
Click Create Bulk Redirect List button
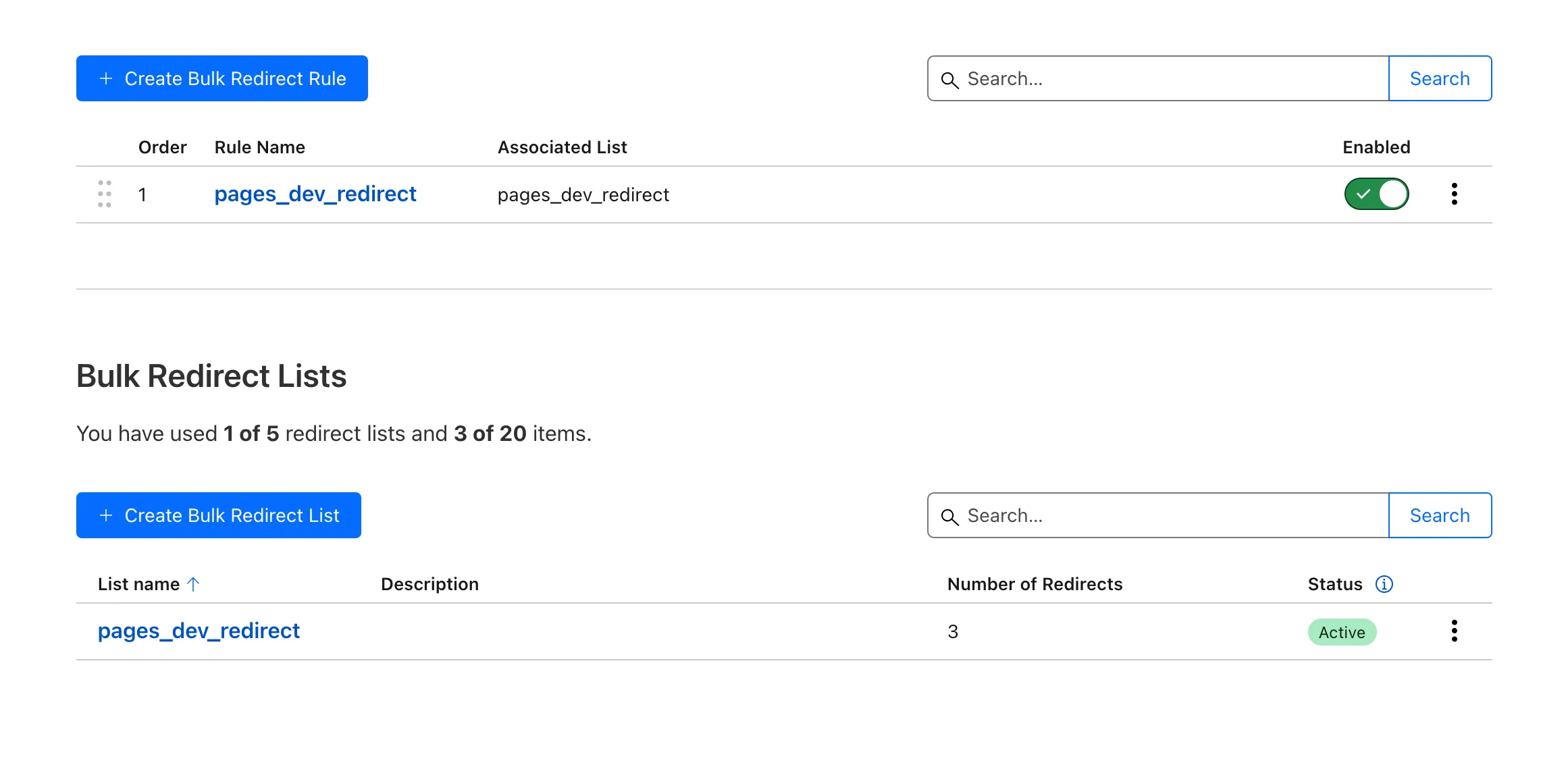pyautogui.click(x=218, y=515)
